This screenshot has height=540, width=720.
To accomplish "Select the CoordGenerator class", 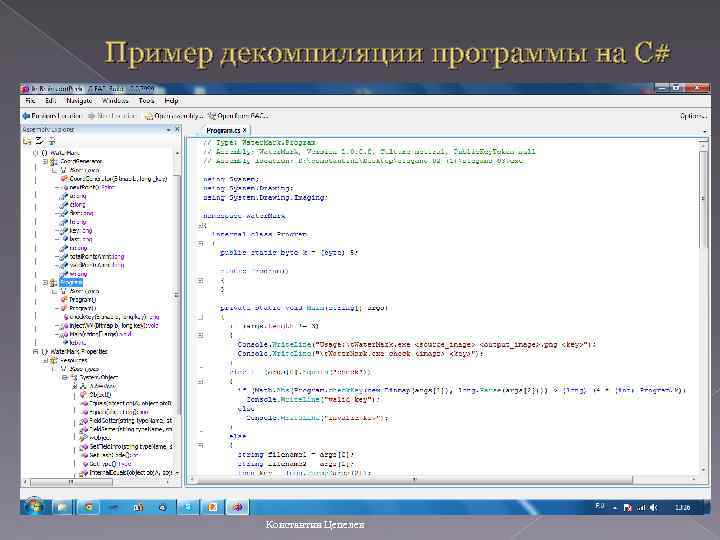I will [x=81, y=162].
